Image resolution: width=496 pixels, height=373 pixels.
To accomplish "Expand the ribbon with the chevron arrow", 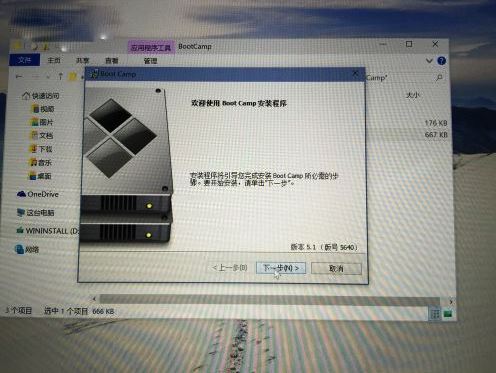I will coord(429,61).
